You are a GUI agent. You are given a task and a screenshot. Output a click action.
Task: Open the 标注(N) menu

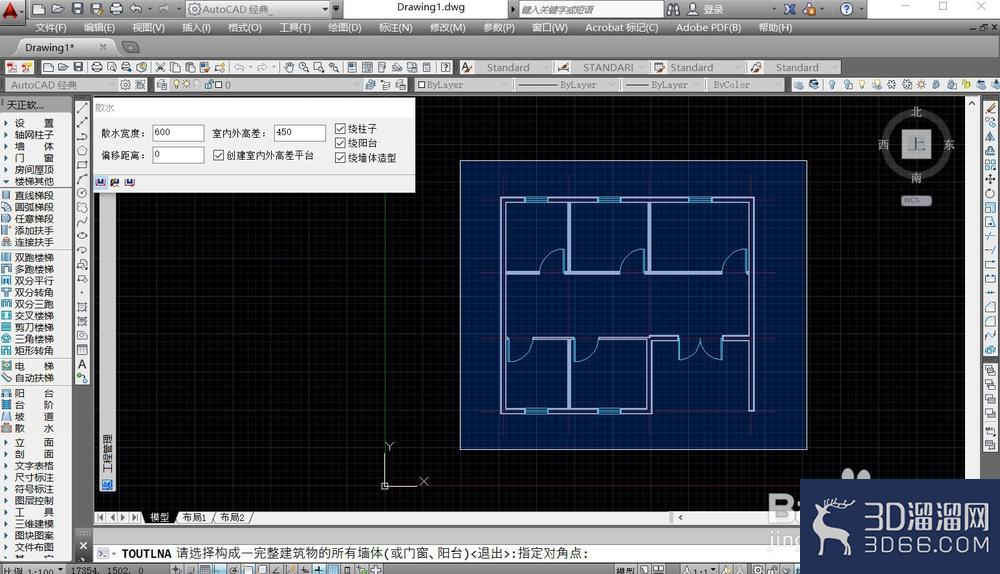coord(395,27)
